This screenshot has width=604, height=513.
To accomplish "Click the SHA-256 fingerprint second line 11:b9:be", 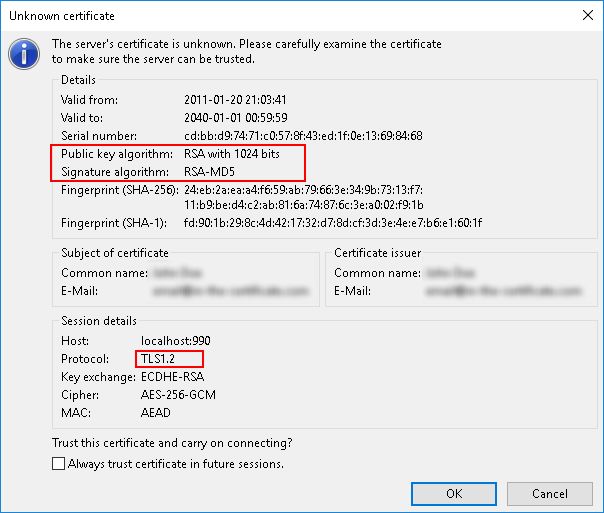I will (x=304, y=205).
